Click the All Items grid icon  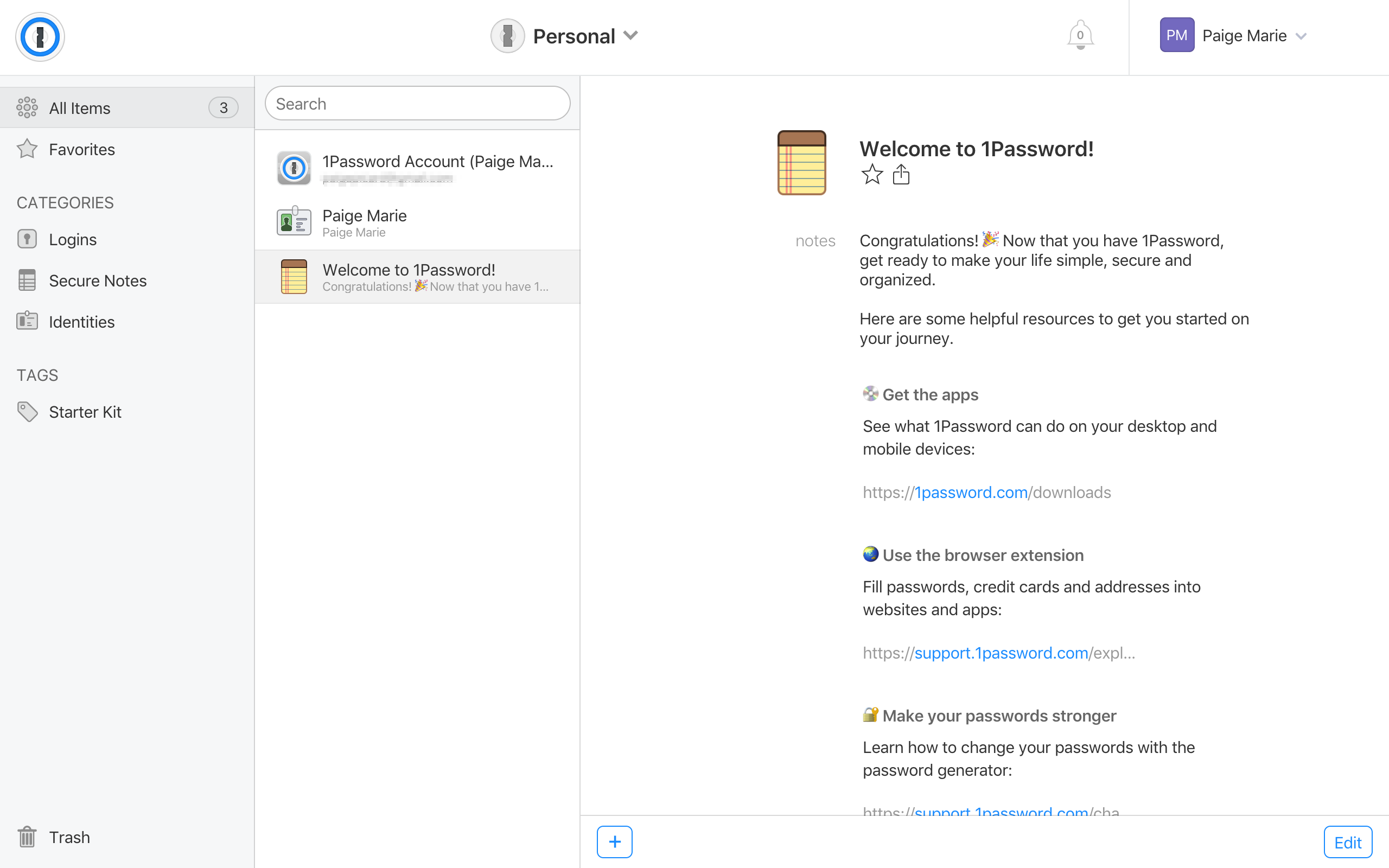pyautogui.click(x=27, y=107)
